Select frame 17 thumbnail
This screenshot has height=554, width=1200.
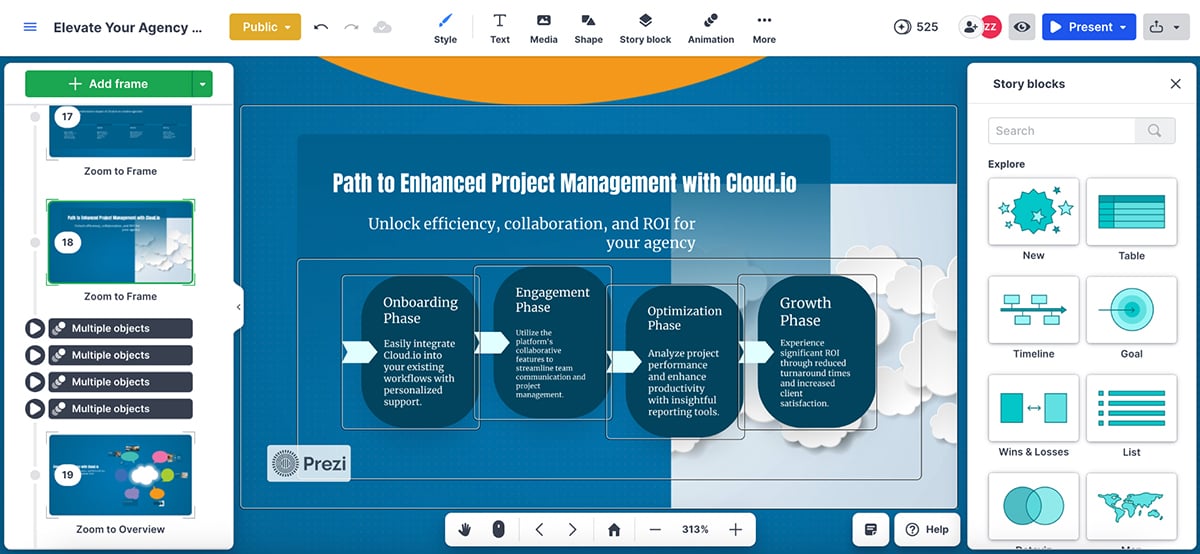(120, 130)
